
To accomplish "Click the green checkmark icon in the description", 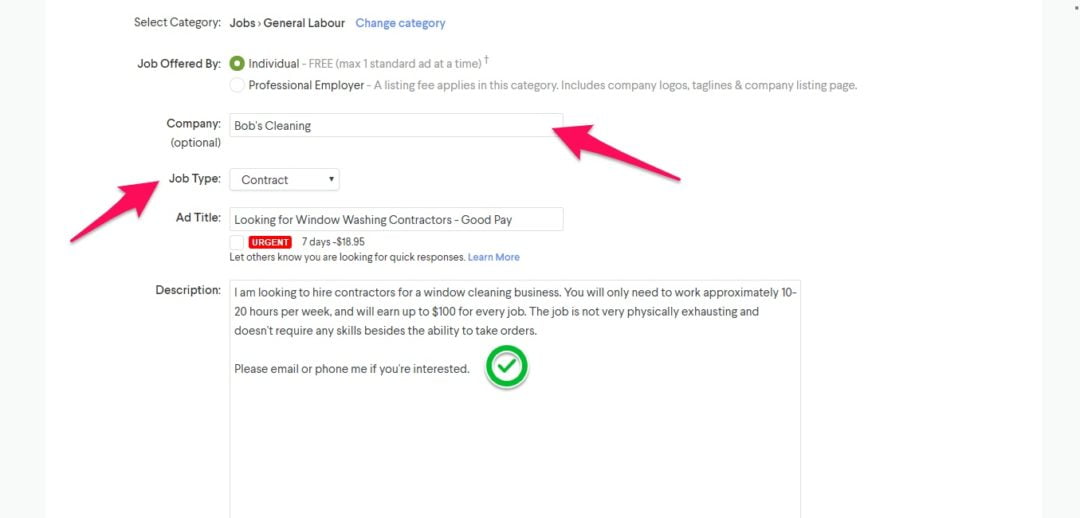I will (x=507, y=368).
